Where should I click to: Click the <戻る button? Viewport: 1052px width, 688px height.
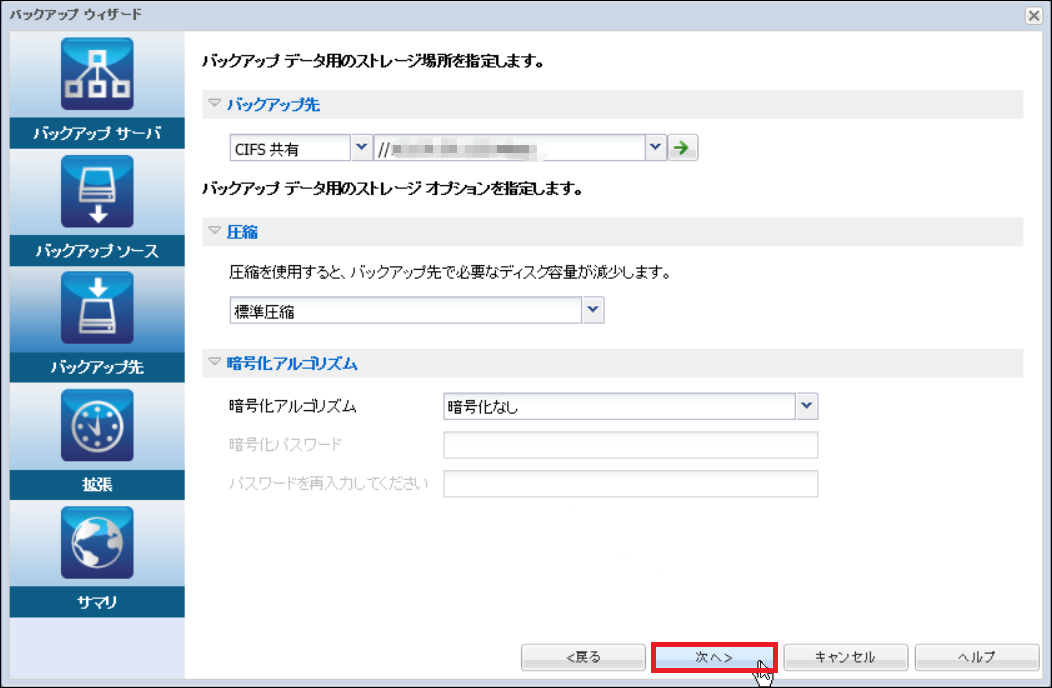point(583,657)
